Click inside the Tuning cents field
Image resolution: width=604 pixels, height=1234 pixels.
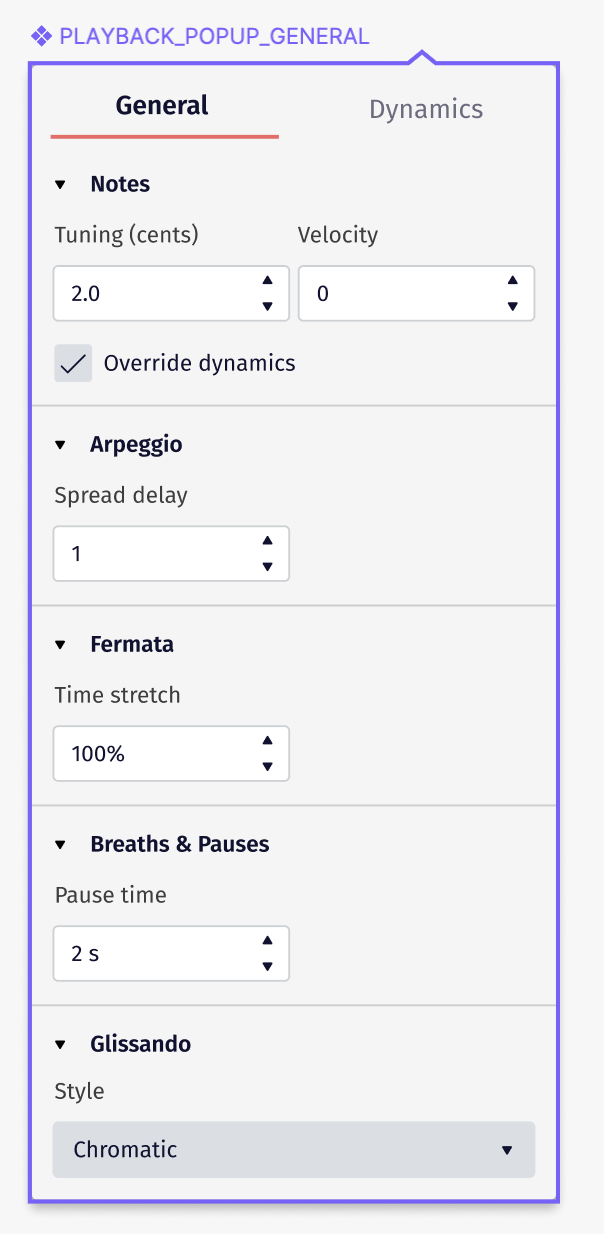point(150,293)
